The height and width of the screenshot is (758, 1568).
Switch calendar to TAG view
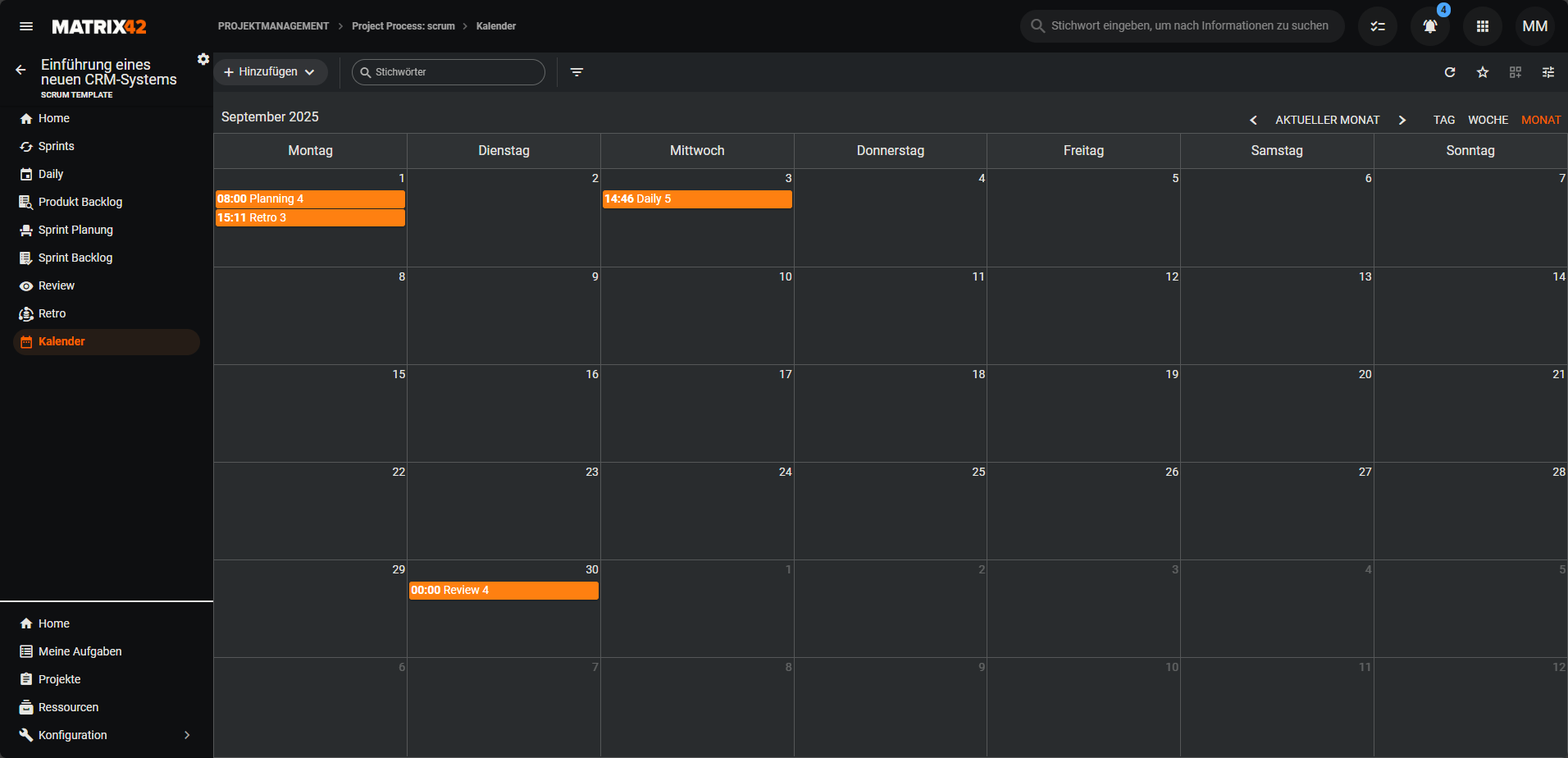1443,120
